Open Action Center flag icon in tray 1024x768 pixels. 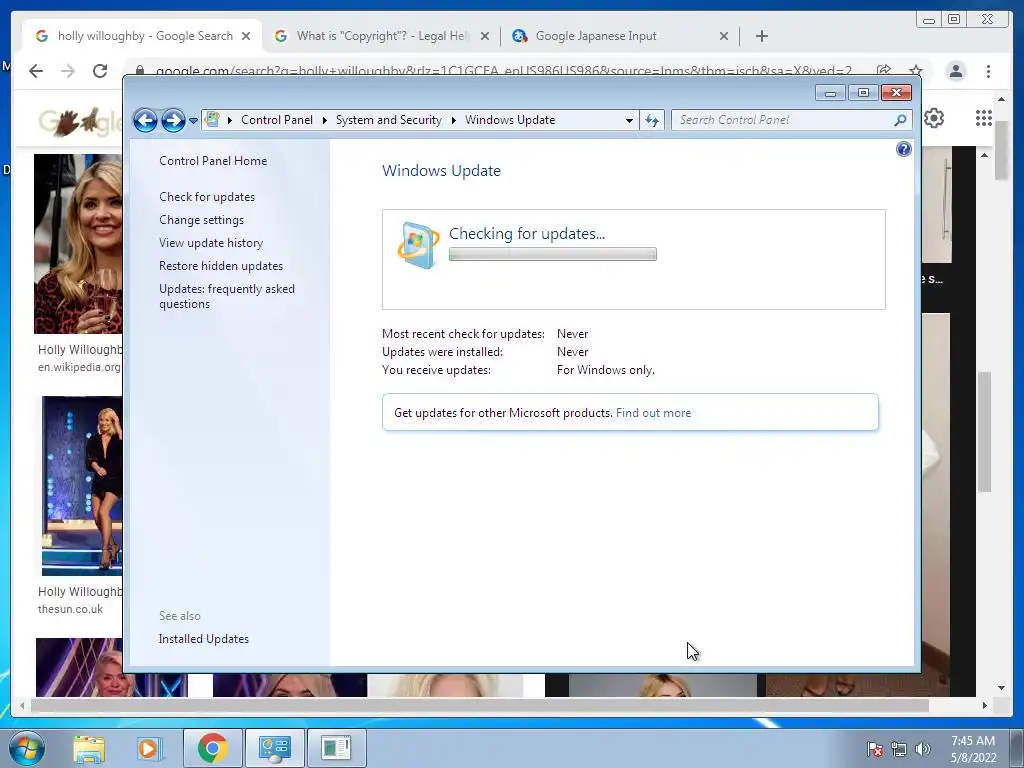875,749
